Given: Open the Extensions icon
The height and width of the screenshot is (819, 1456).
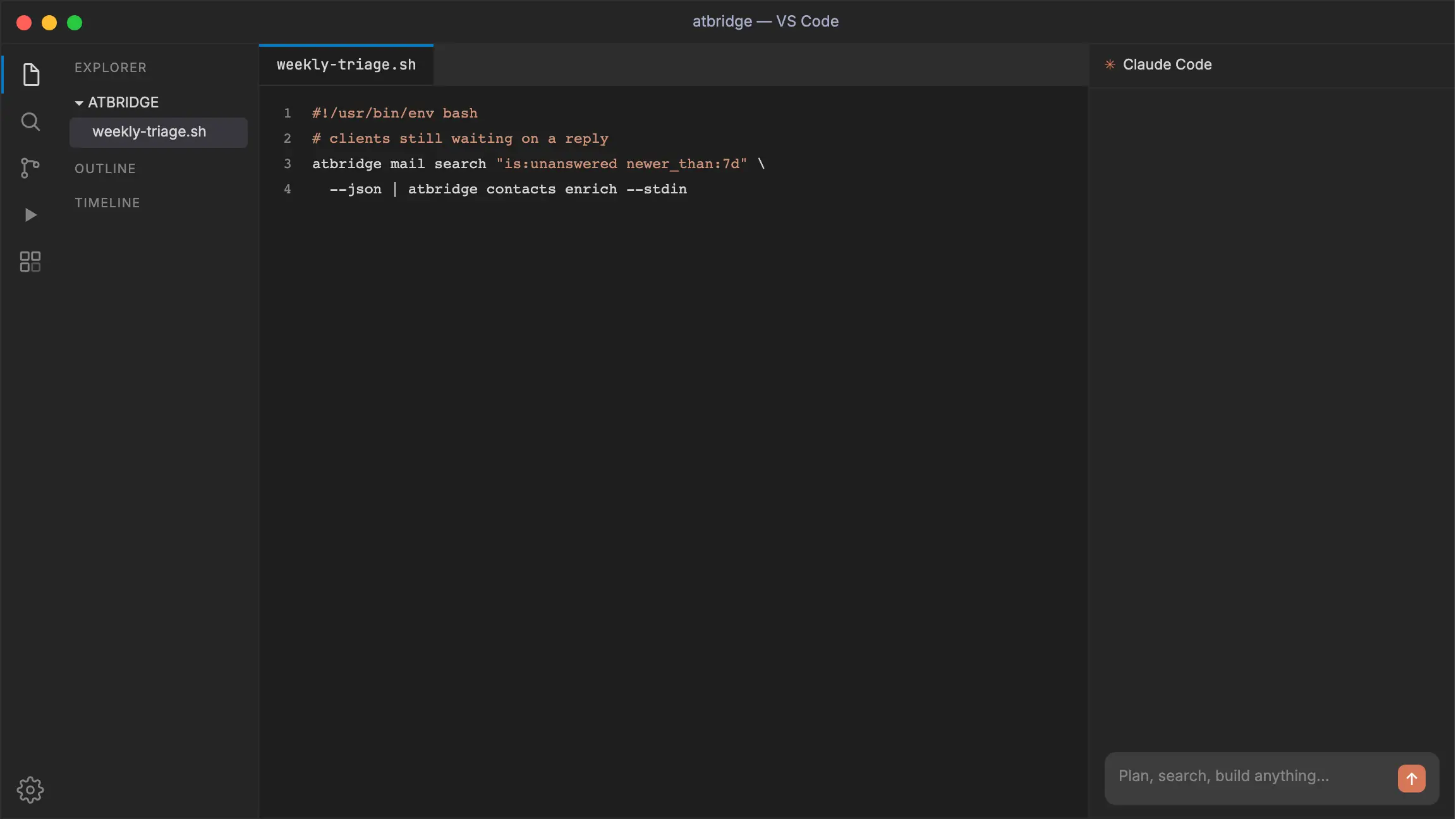Looking at the screenshot, I should point(30,262).
